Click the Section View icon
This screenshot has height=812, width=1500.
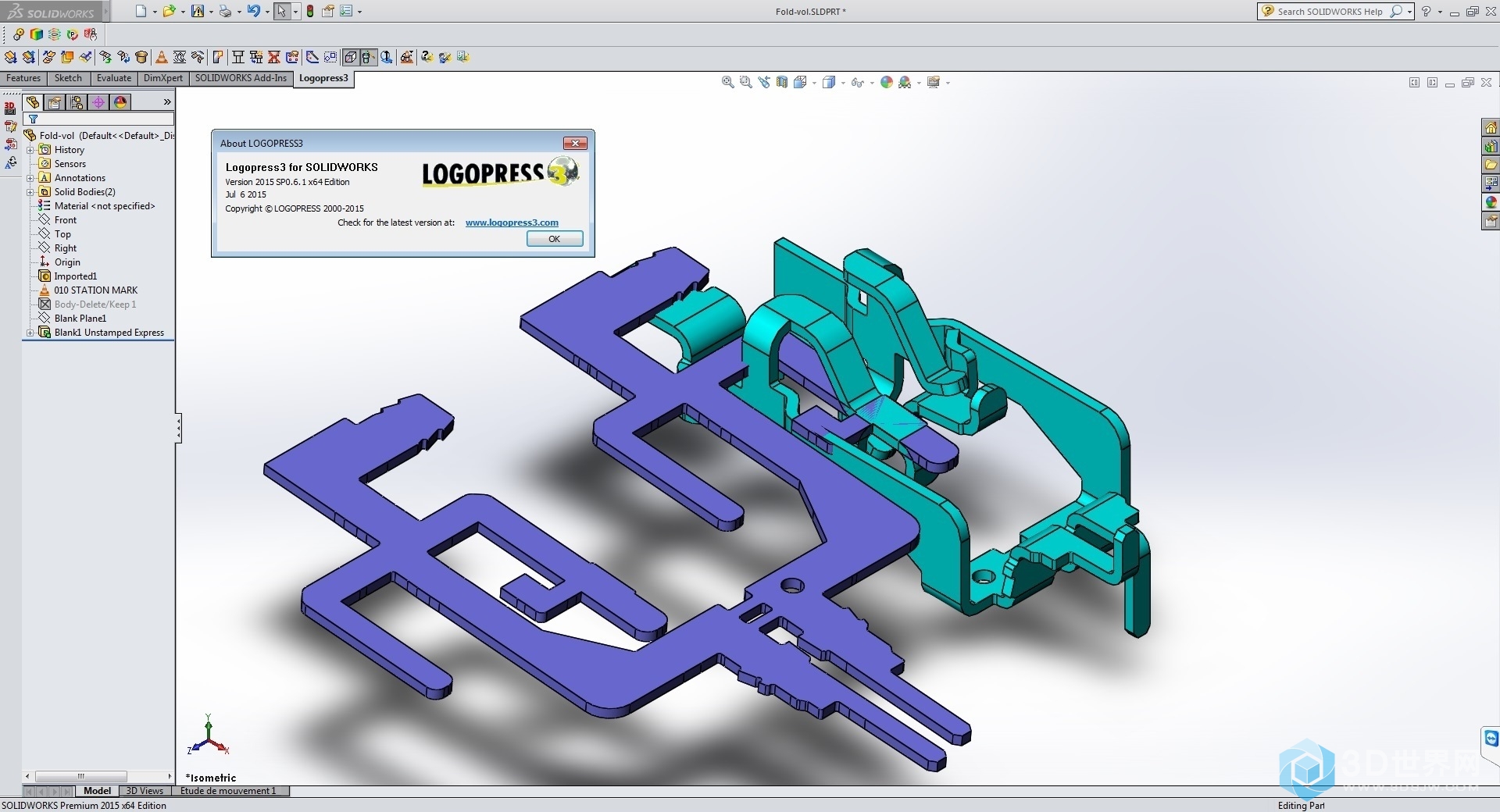[782, 82]
